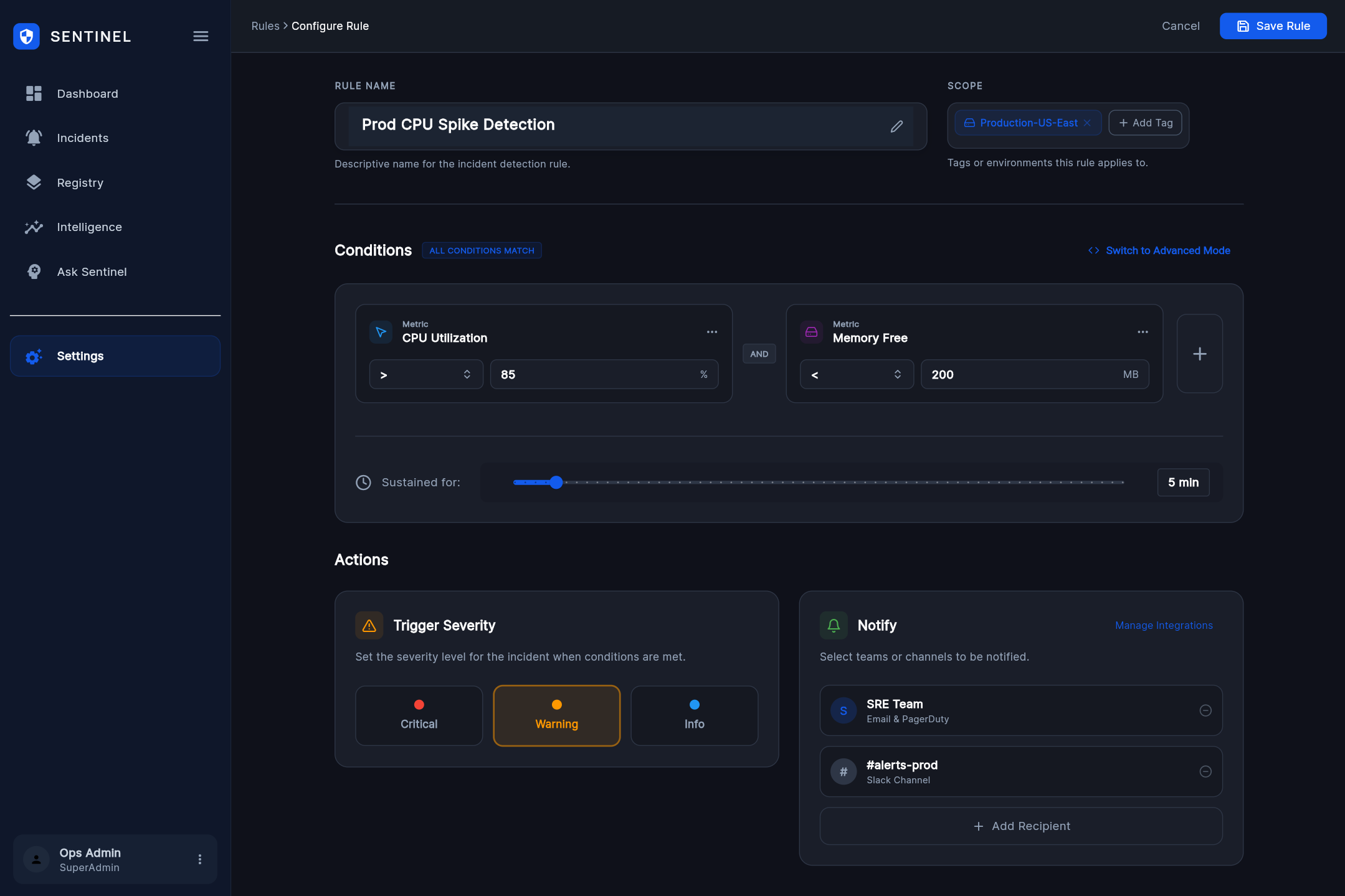The image size is (1345, 896).
Task: Click the pencil icon to edit rule name
Action: 896,126
